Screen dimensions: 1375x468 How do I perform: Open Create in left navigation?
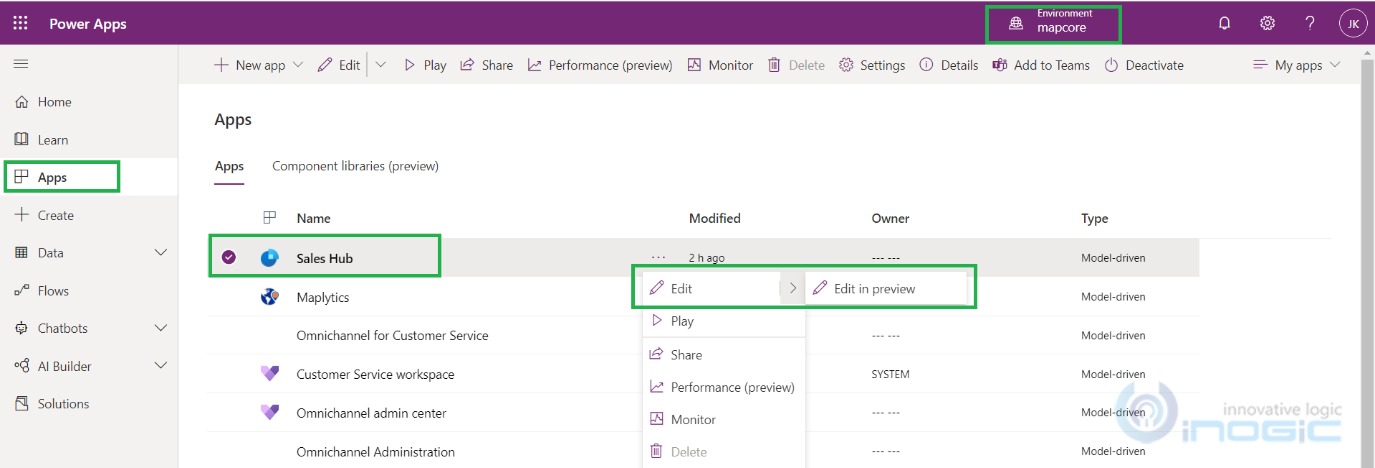point(56,215)
